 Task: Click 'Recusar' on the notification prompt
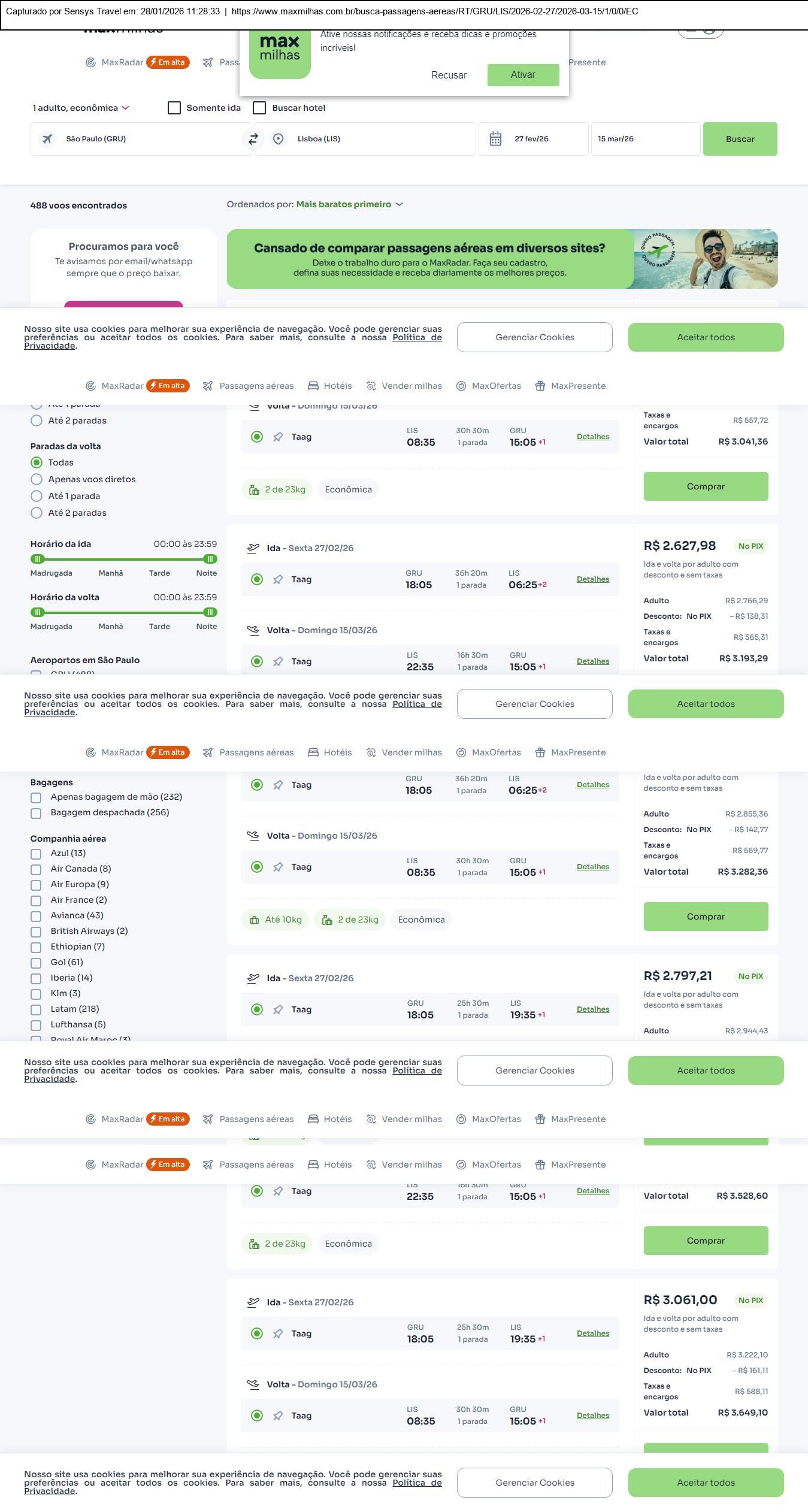449,75
